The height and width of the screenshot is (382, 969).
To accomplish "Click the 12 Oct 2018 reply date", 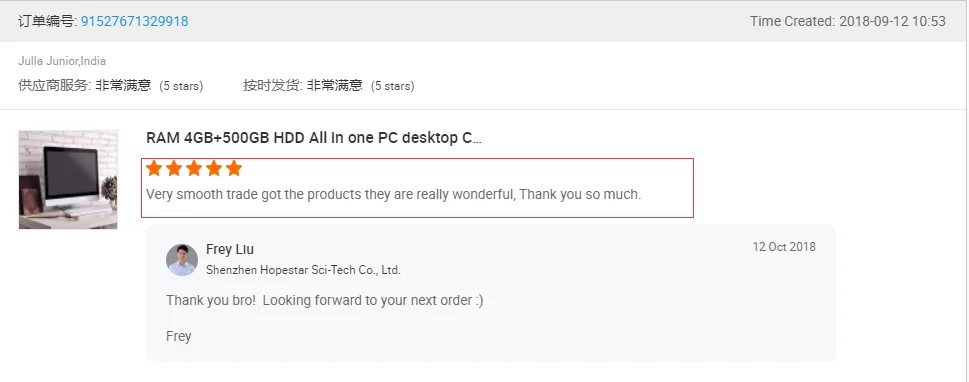I will pyautogui.click(x=784, y=247).
